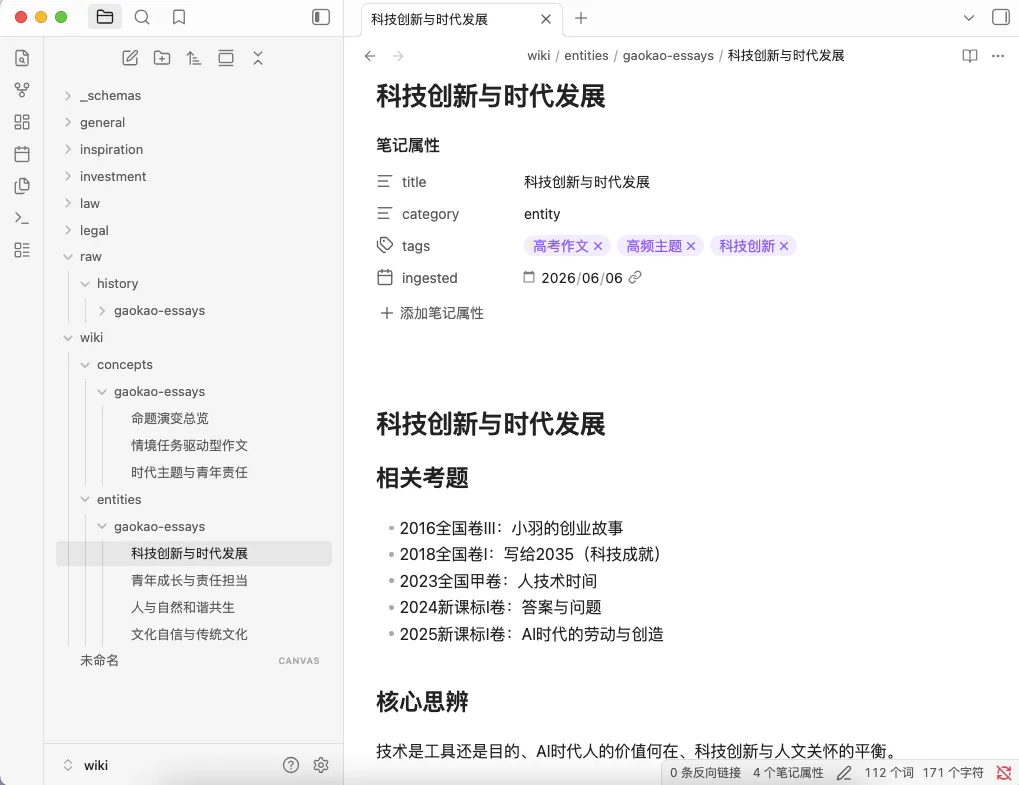Click the bottom ribbon list icon

(x=21, y=250)
